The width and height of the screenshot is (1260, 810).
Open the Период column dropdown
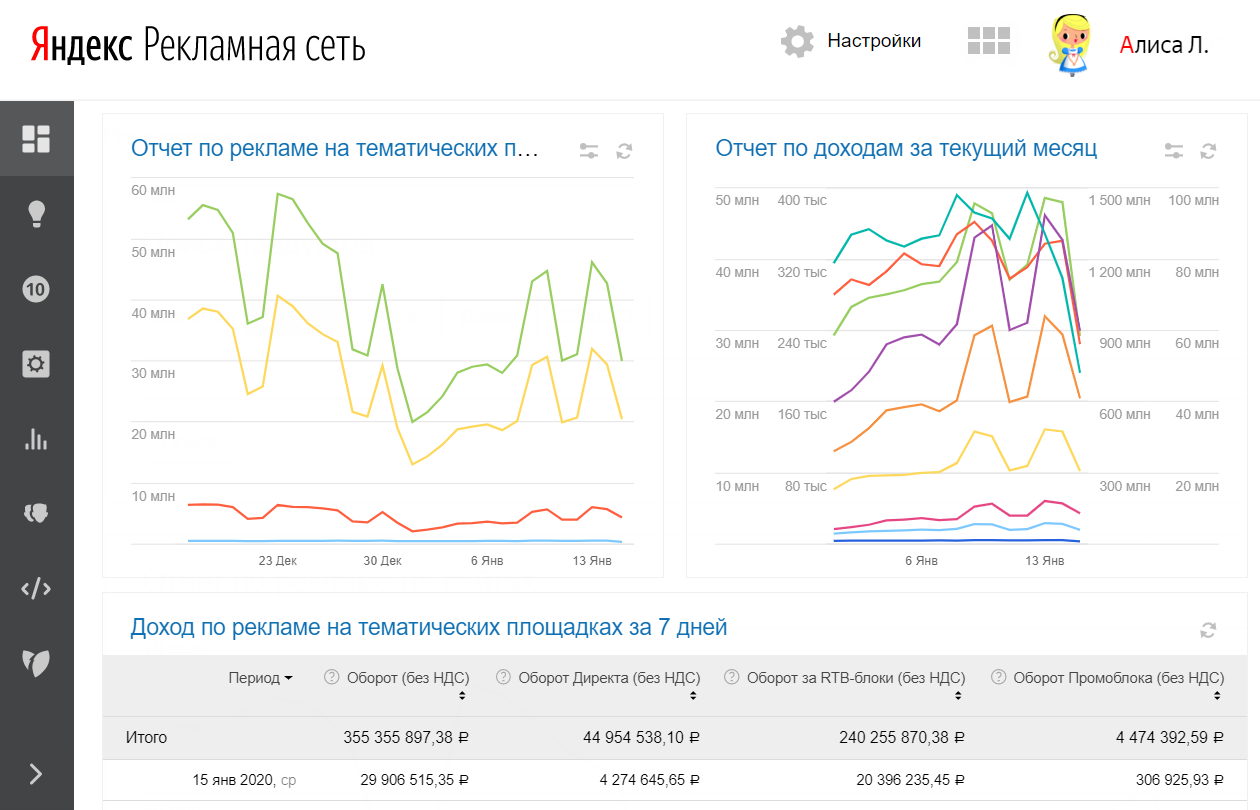tap(260, 678)
